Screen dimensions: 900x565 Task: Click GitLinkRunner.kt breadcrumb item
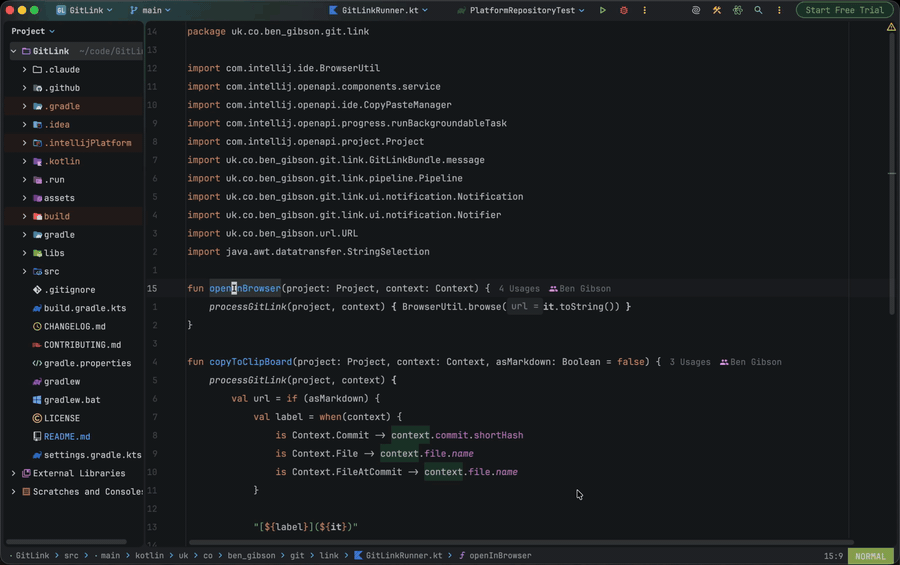[398, 556]
